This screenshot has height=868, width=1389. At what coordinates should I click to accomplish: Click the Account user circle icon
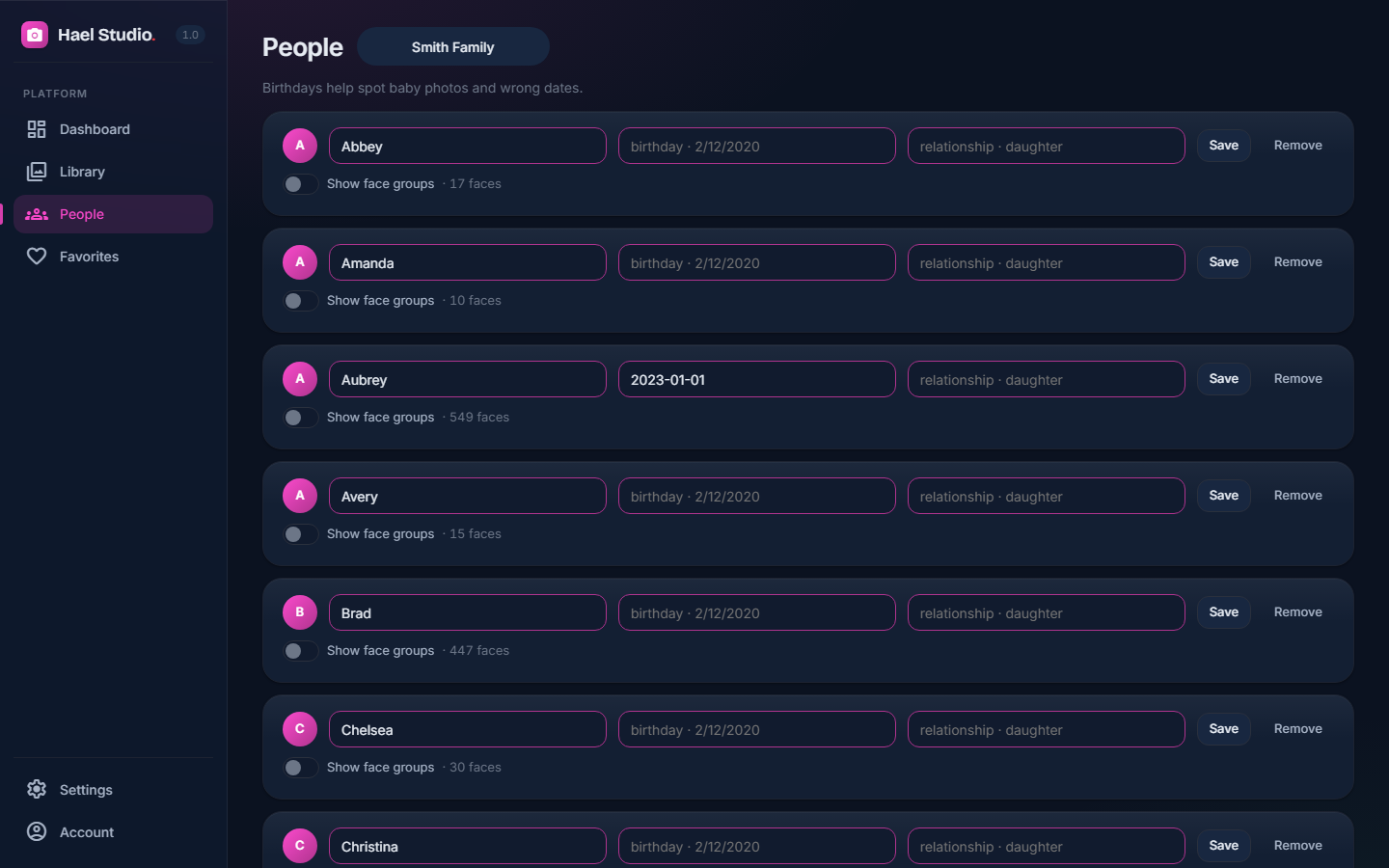pyautogui.click(x=37, y=832)
